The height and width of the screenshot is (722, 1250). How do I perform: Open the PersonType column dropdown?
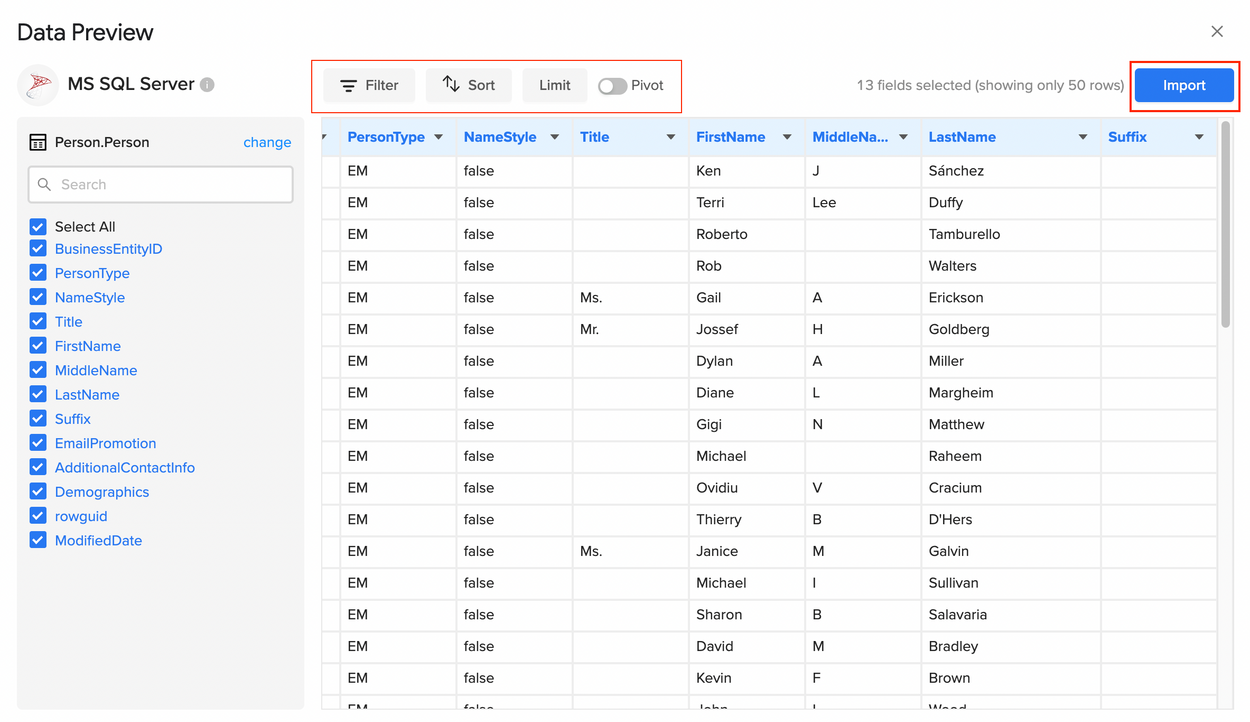(437, 137)
